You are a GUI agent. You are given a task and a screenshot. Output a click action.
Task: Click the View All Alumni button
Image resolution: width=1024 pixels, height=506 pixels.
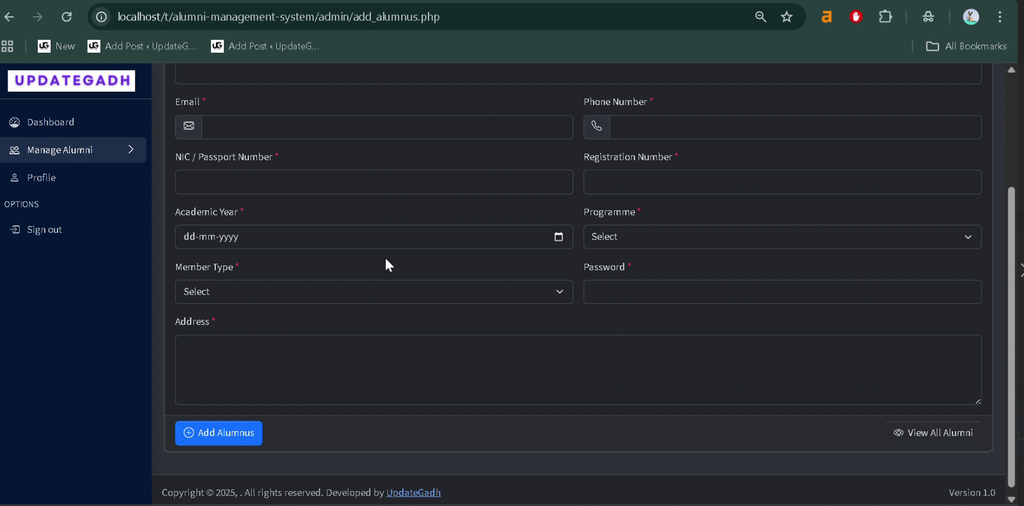click(x=933, y=433)
